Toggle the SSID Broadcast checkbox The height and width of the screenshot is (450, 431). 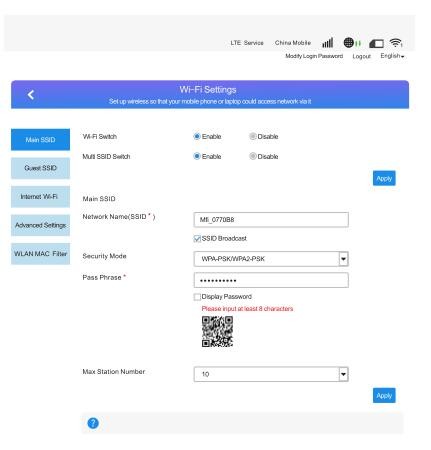coord(197,239)
